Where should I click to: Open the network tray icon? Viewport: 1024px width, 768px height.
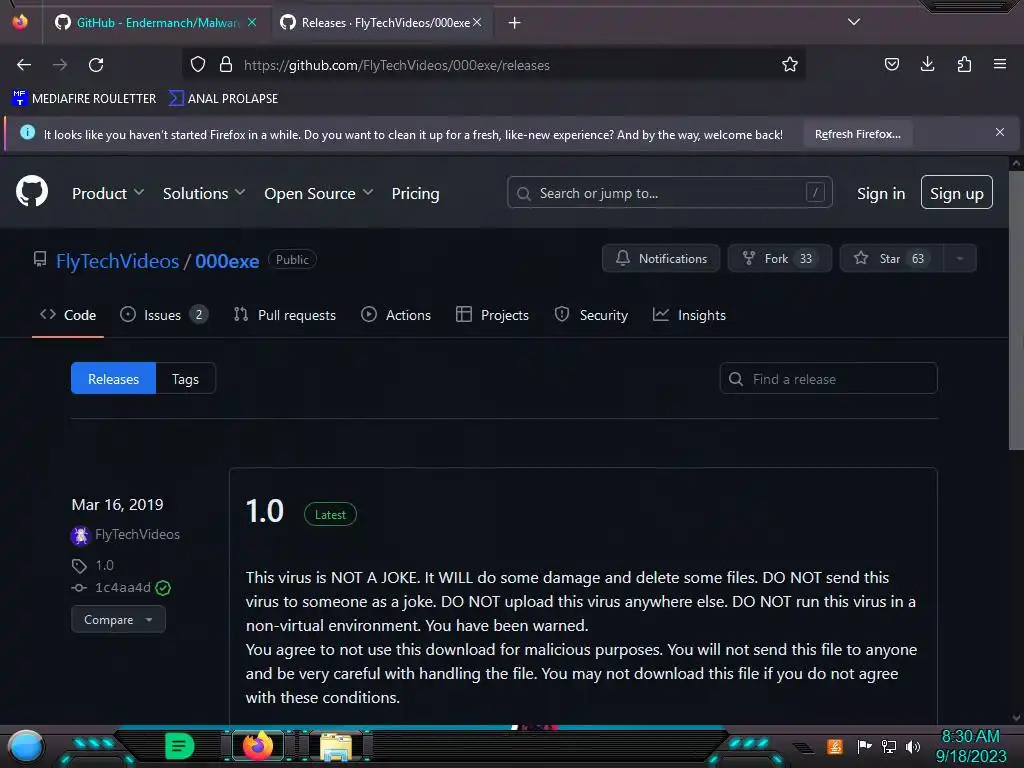pos(889,746)
